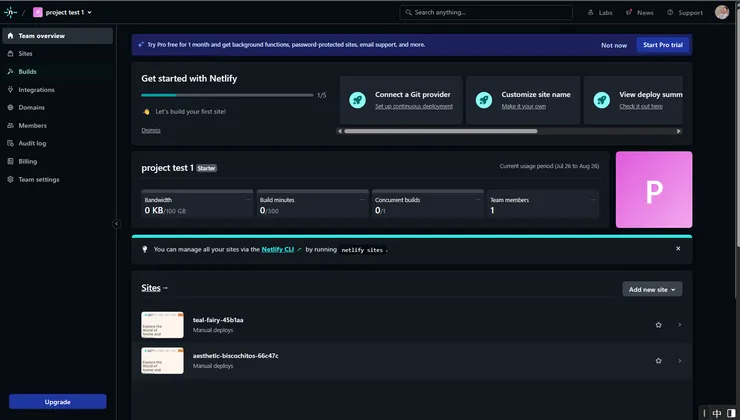The width and height of the screenshot is (740, 420).
Task: Open Integrations in sidebar
Action: point(58,90)
